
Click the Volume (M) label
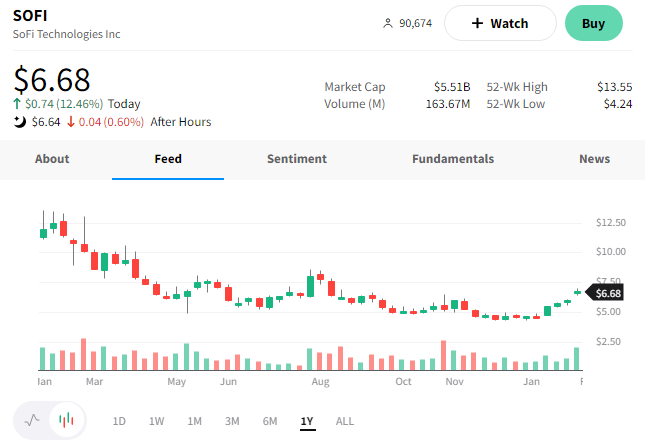tap(355, 104)
